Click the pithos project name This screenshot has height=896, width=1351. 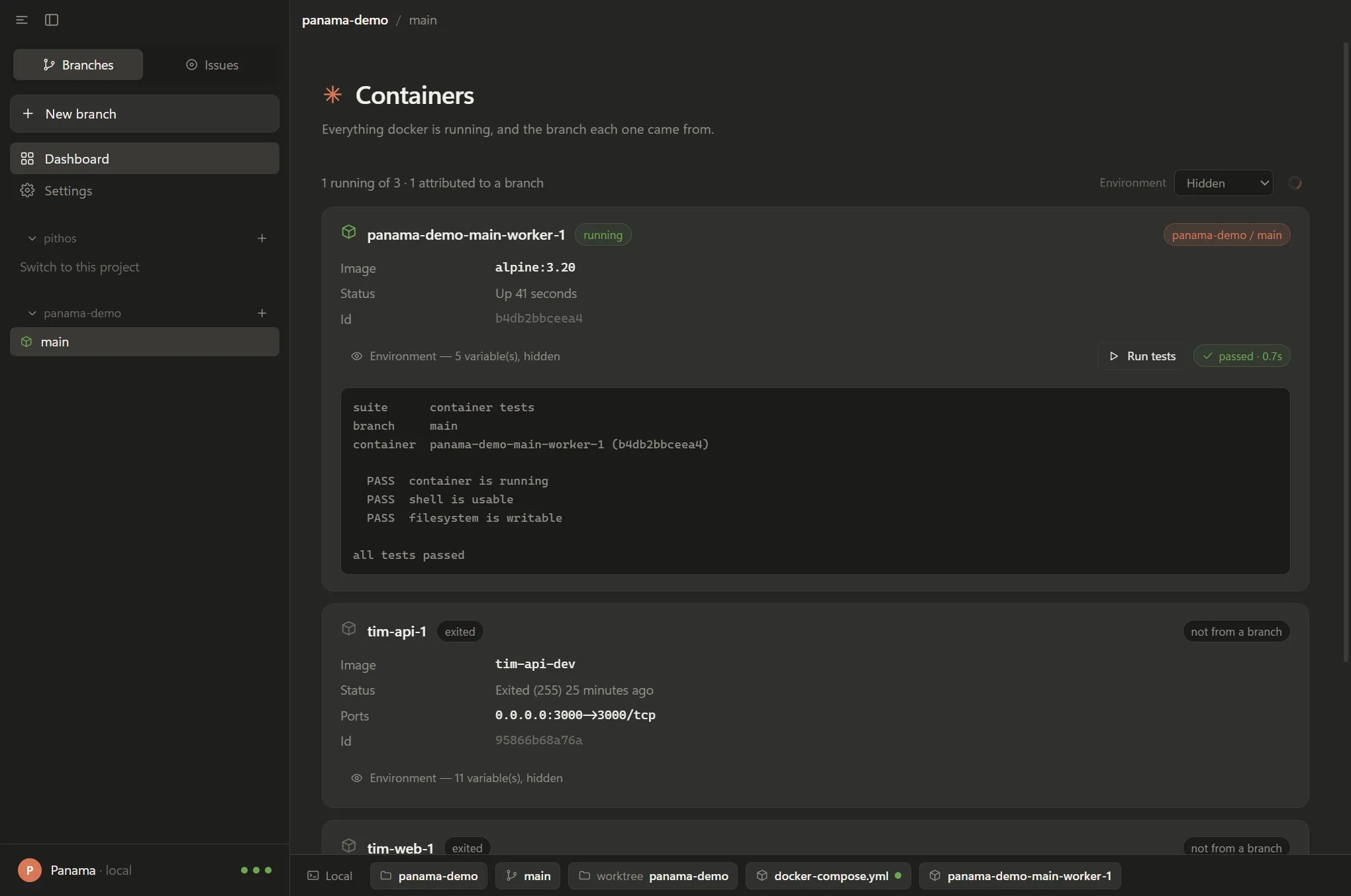(x=60, y=238)
